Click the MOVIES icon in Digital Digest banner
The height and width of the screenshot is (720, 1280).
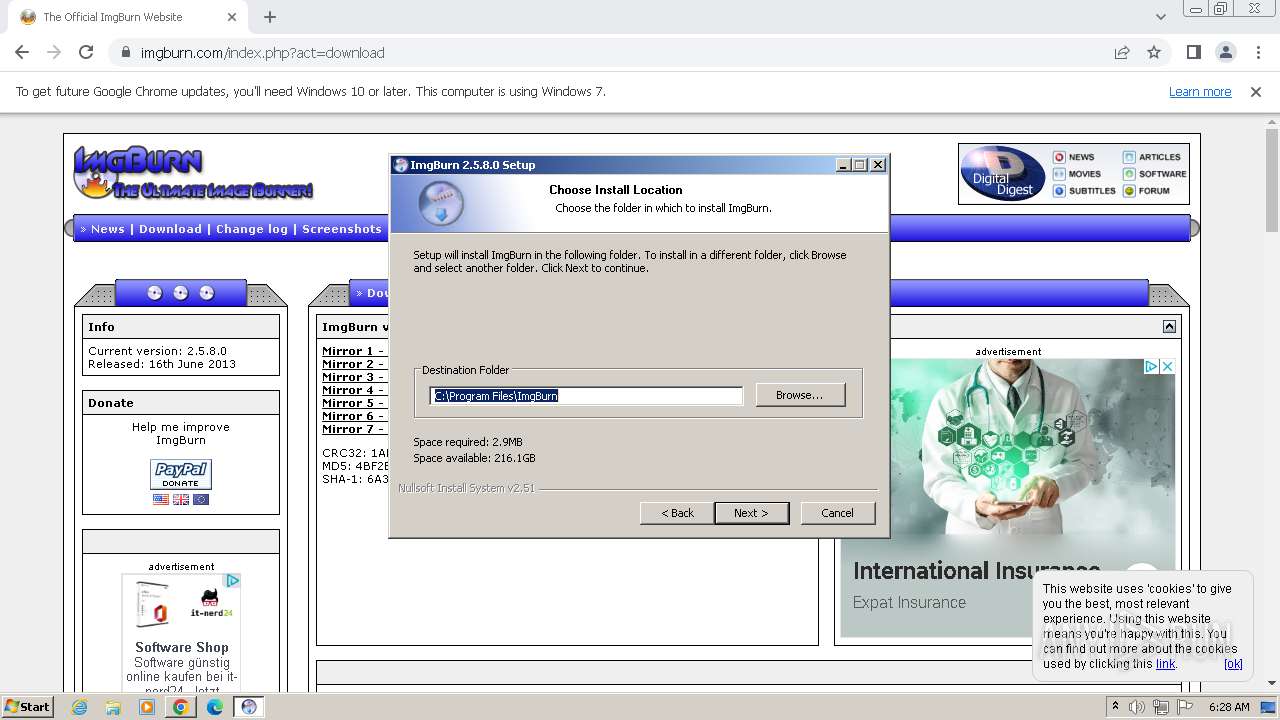[x=1059, y=174]
